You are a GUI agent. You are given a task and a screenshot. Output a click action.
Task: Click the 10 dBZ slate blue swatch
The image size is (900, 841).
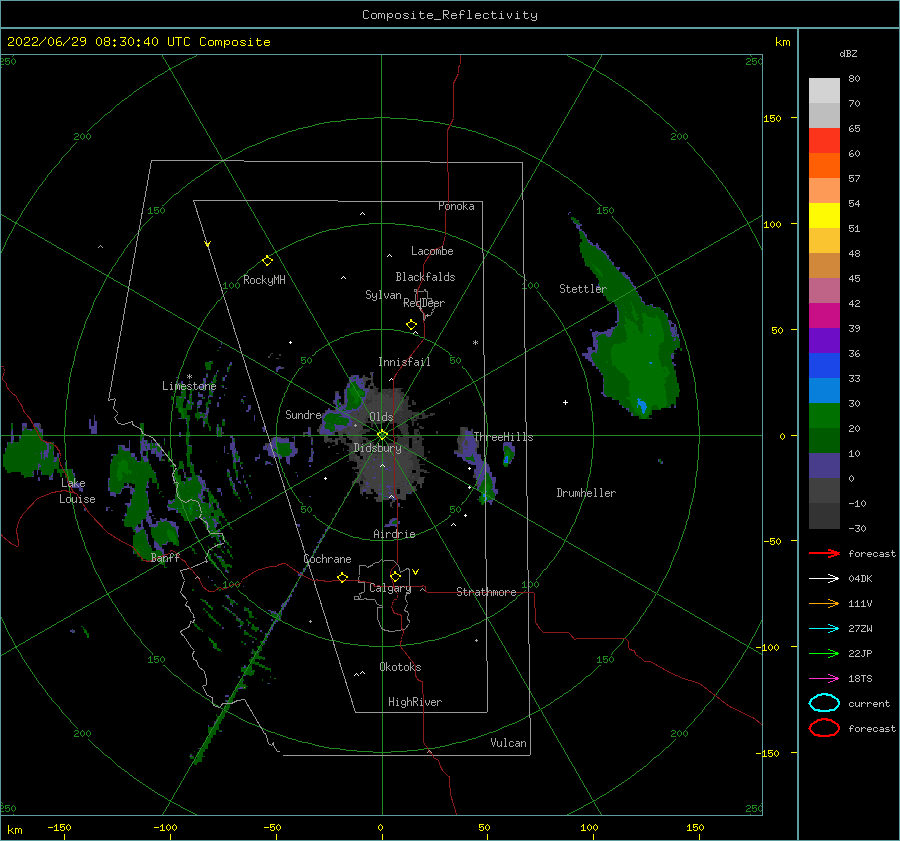coord(824,466)
